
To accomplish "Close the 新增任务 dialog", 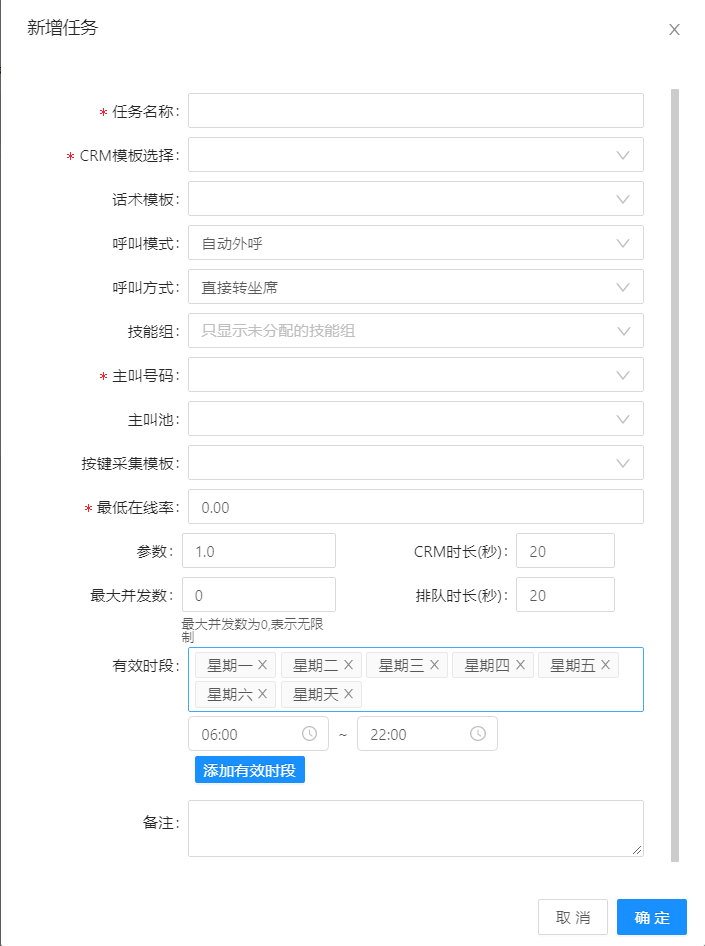I will [x=674, y=30].
